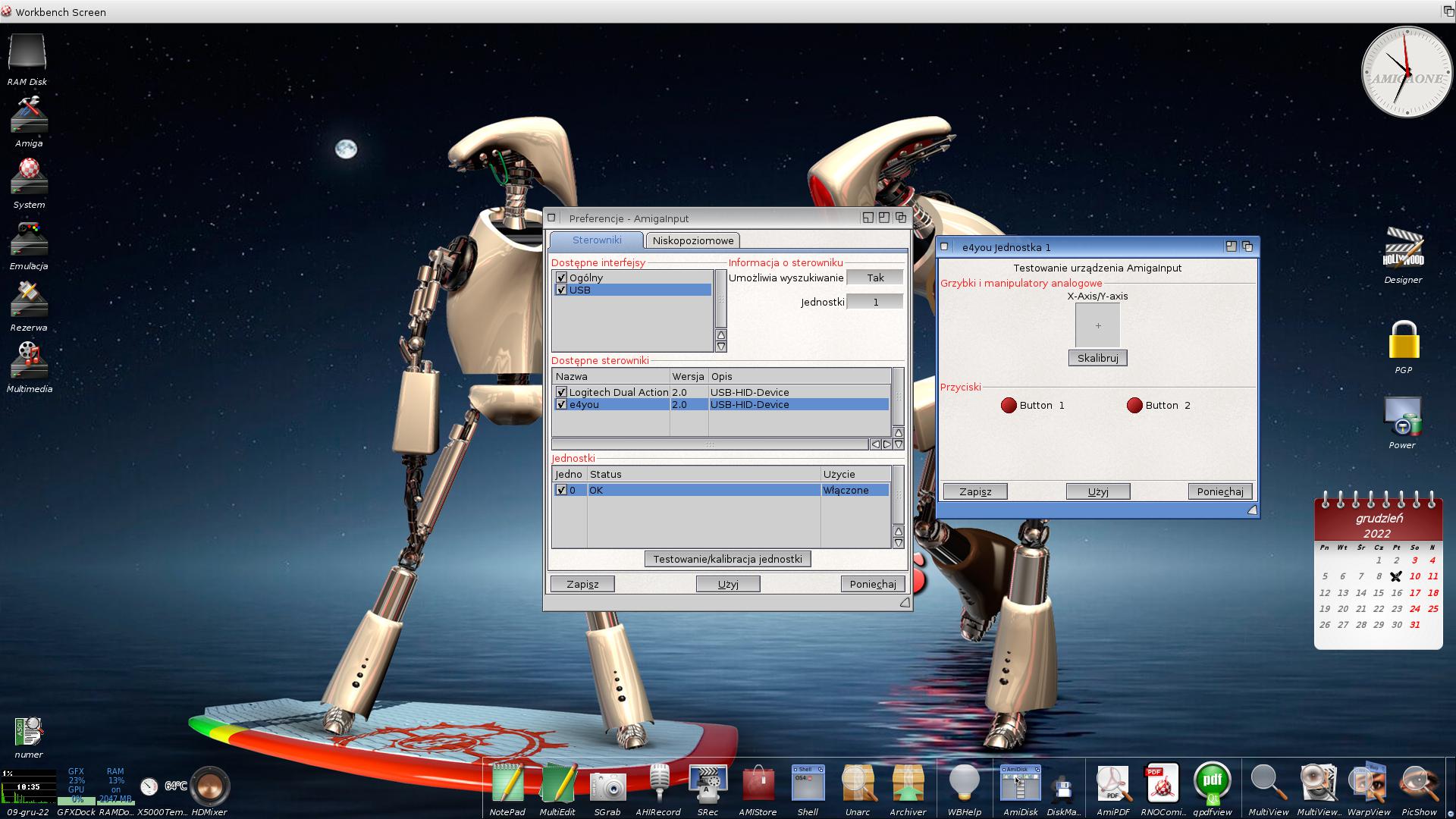1456x819 pixels.
Task: Open WarpView icon in dock
Action: point(1368,783)
